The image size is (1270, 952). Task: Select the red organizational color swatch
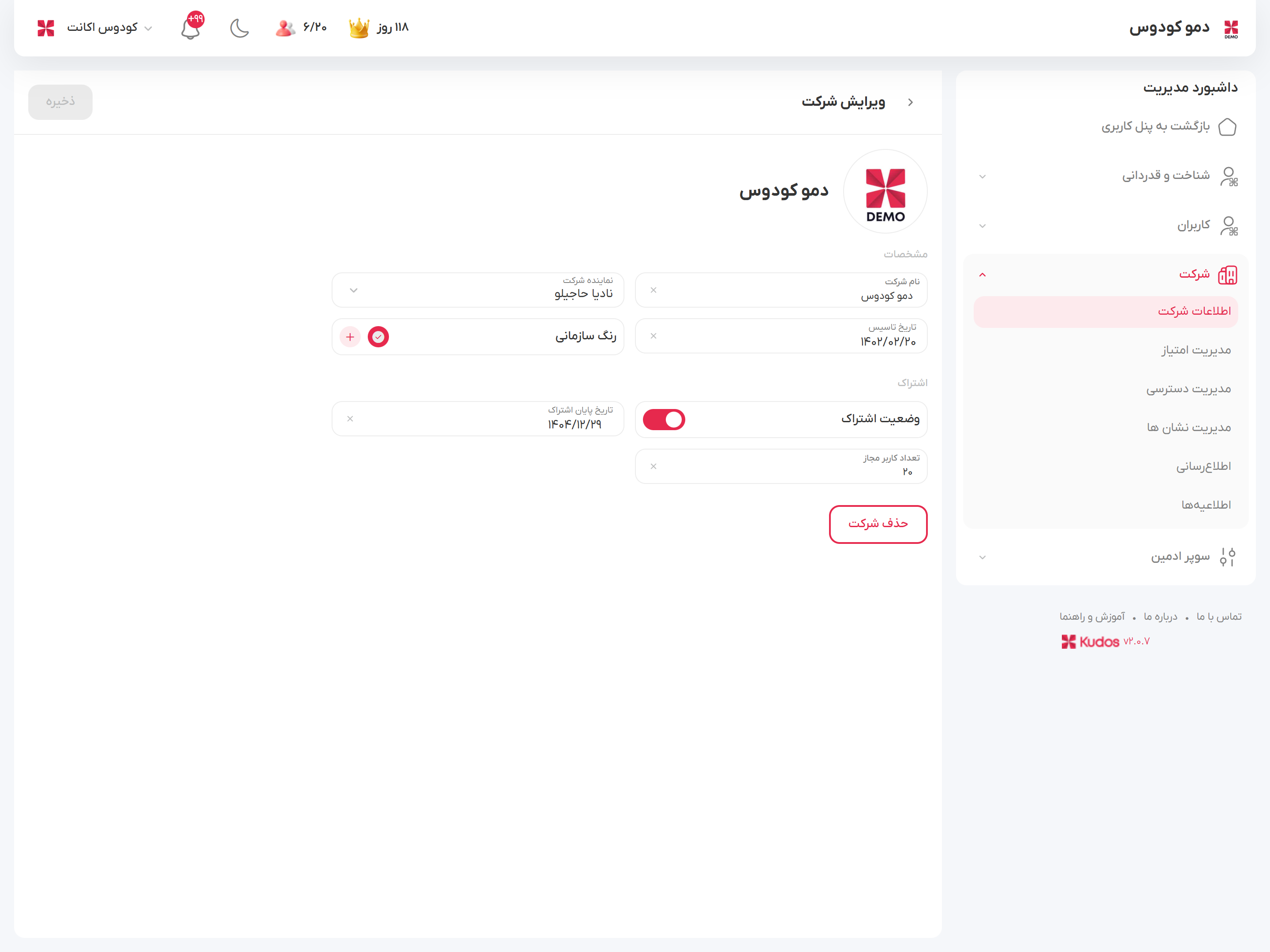click(x=378, y=337)
